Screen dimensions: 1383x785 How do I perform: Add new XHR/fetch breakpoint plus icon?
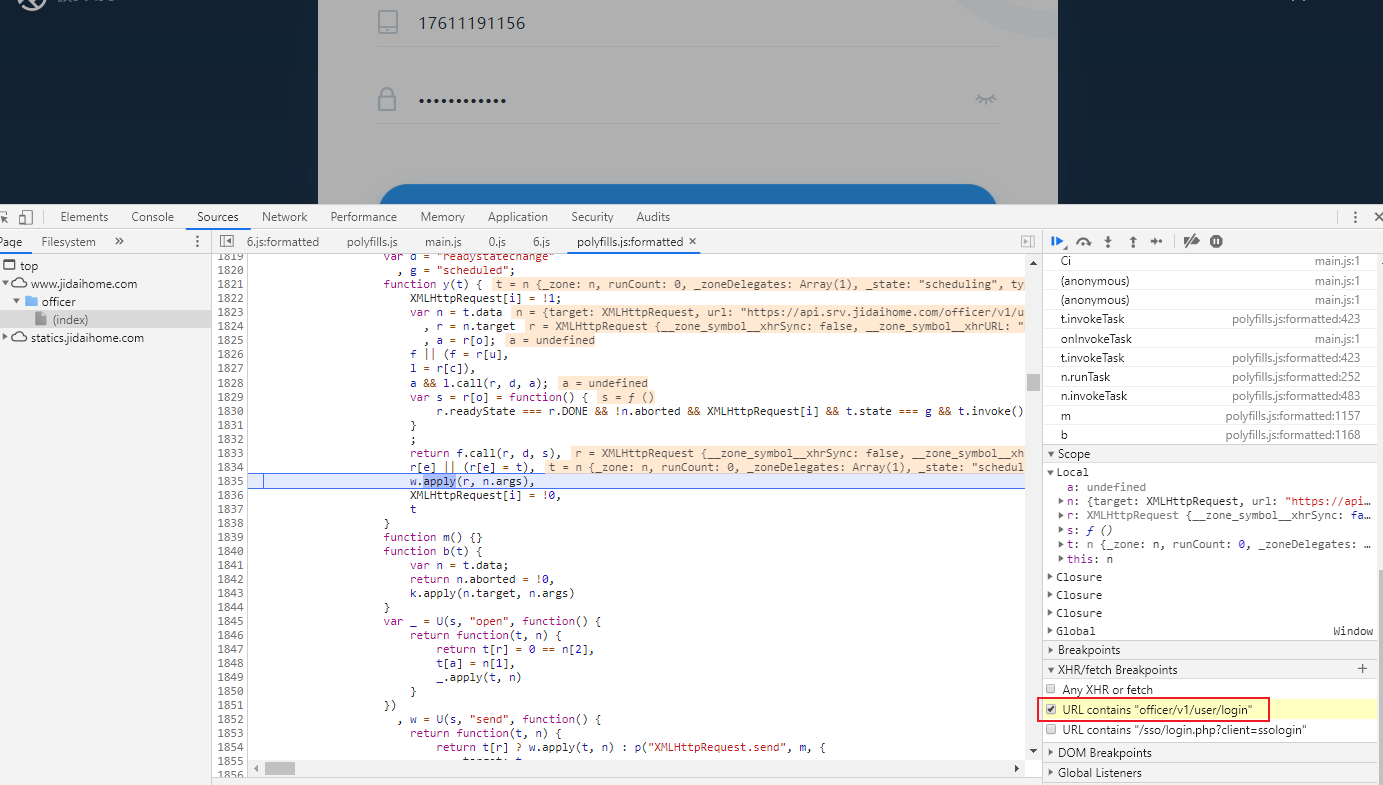coord(1362,669)
